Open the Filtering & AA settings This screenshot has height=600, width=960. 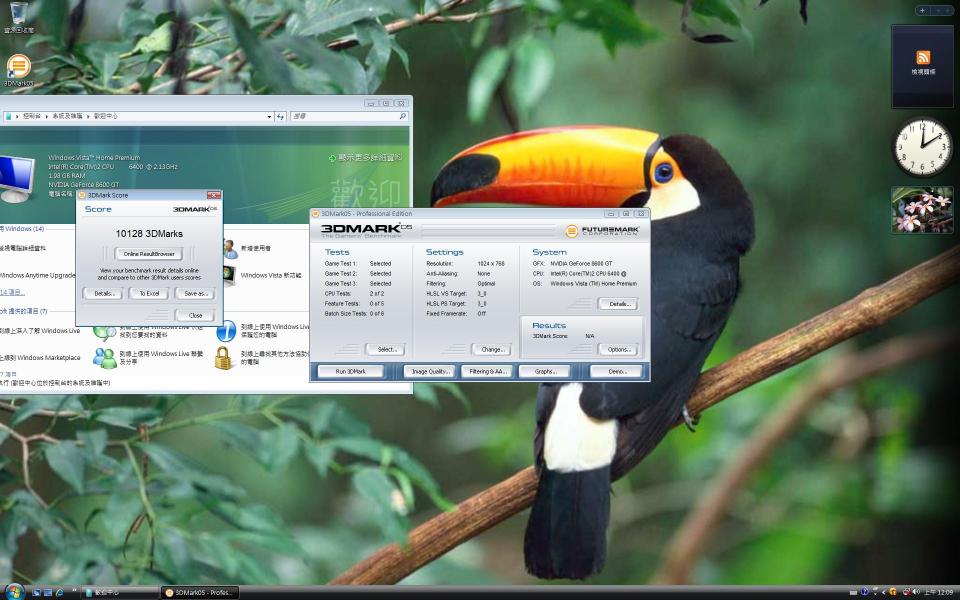(486, 371)
